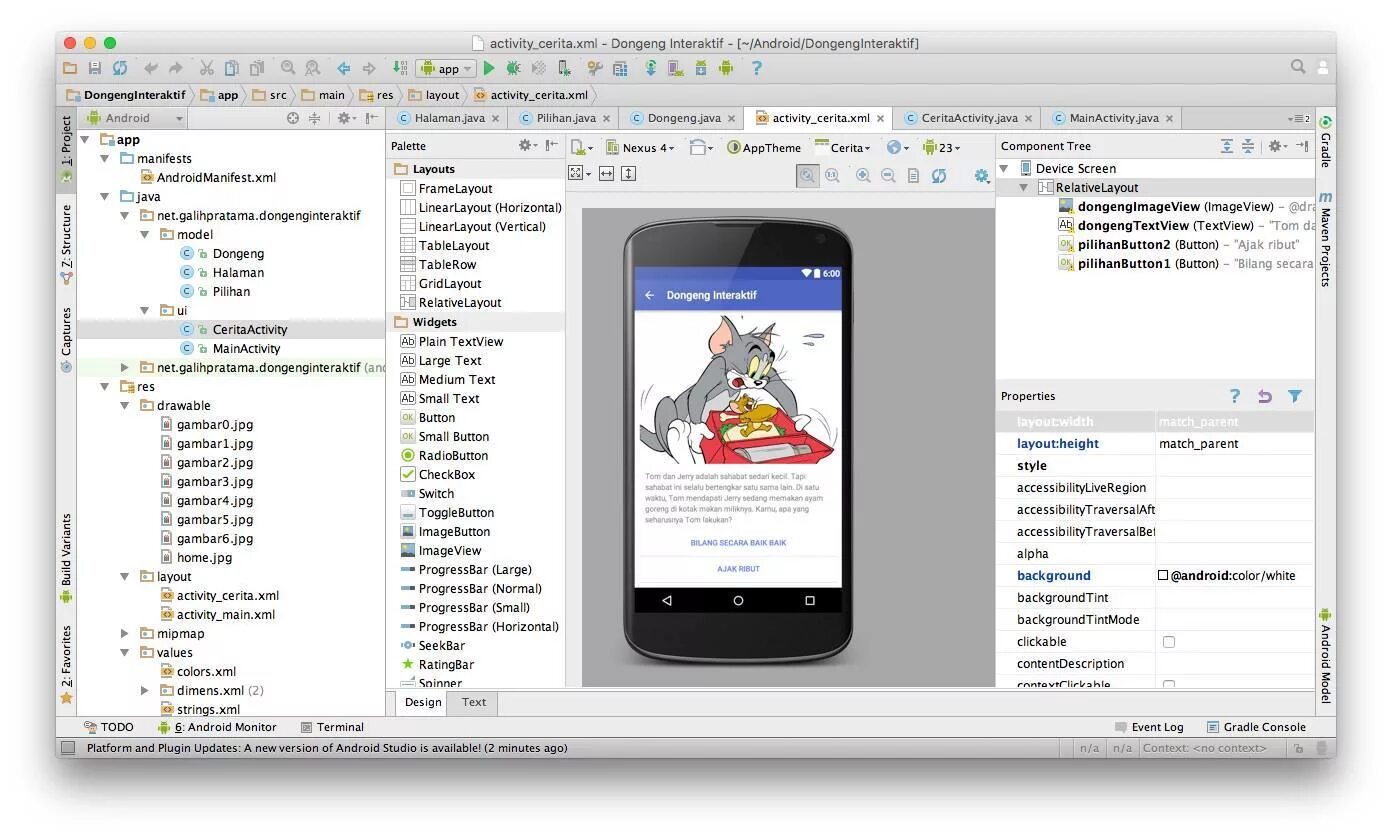Click the Cut scissors icon in the toolbar
The height and width of the screenshot is (838, 1392).
tap(206, 68)
